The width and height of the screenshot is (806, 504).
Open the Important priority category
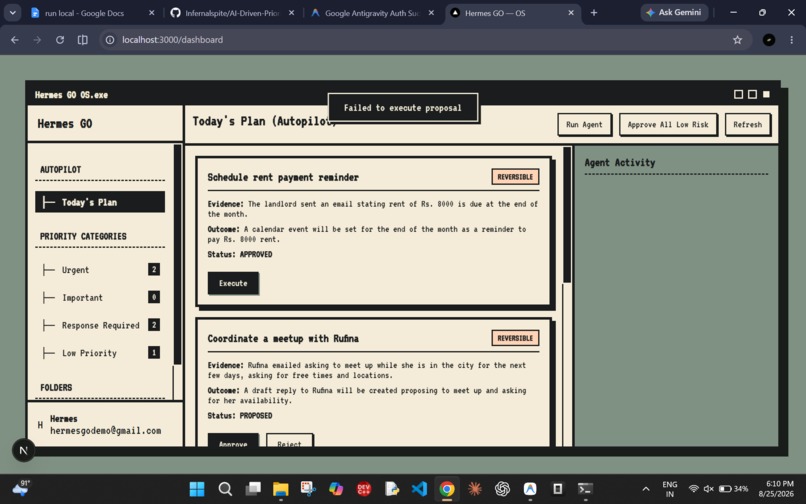pyautogui.click(x=100, y=297)
